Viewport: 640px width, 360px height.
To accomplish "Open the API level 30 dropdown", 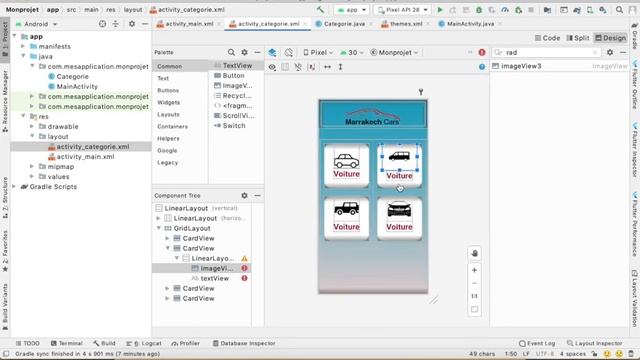I will pyautogui.click(x=351, y=52).
